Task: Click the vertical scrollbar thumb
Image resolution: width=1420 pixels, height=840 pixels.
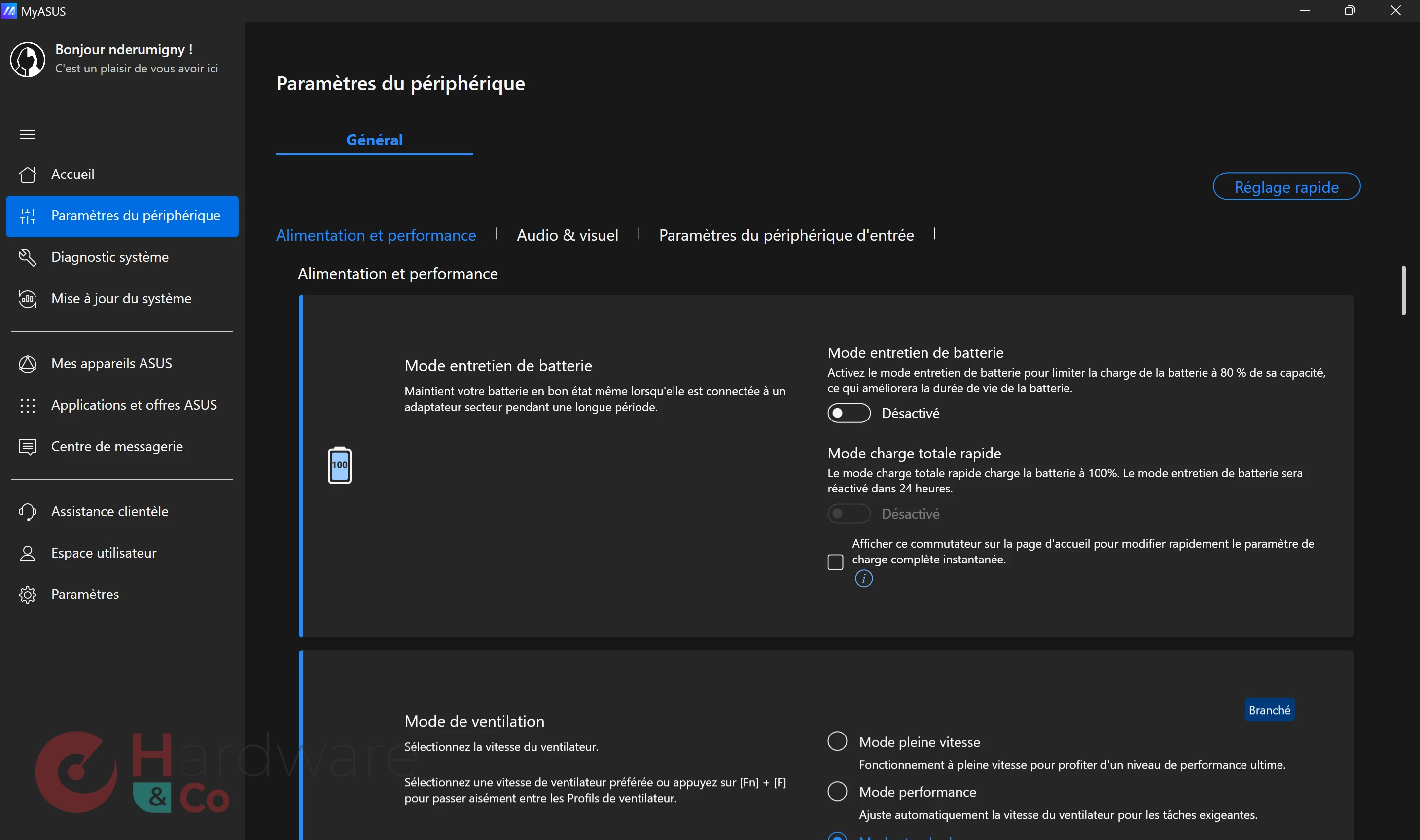Action: (1403, 290)
